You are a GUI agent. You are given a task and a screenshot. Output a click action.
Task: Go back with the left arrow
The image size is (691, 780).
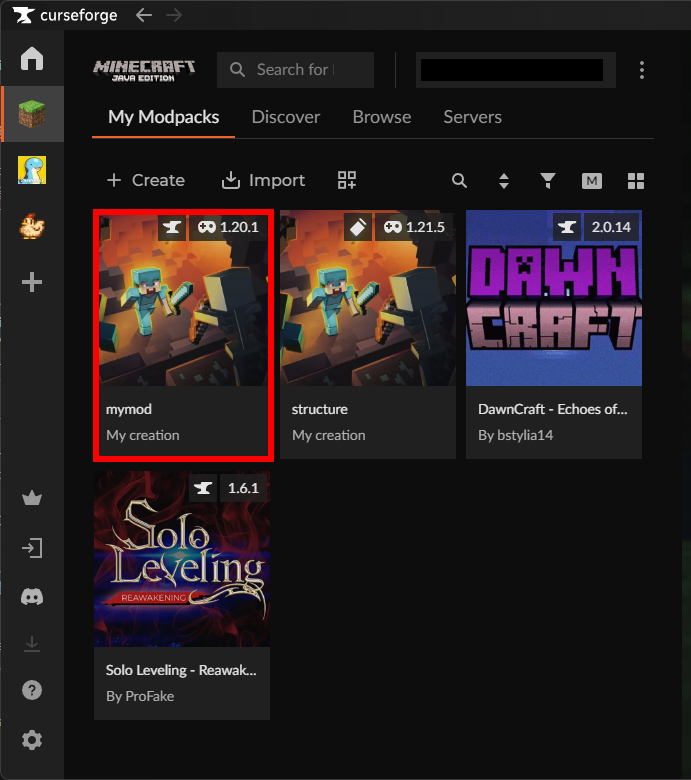click(x=144, y=15)
